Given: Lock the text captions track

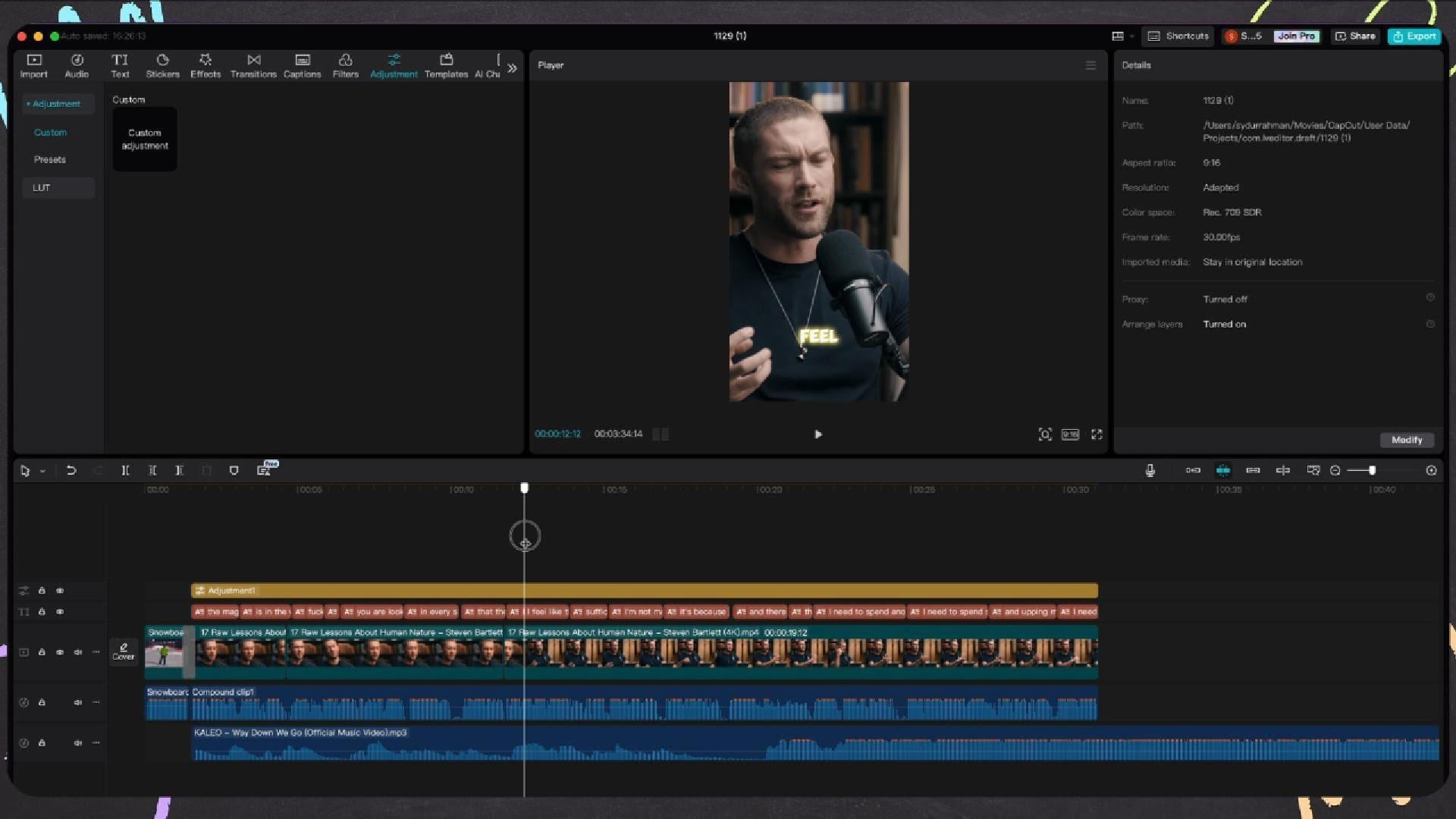Looking at the screenshot, I should pyautogui.click(x=42, y=612).
